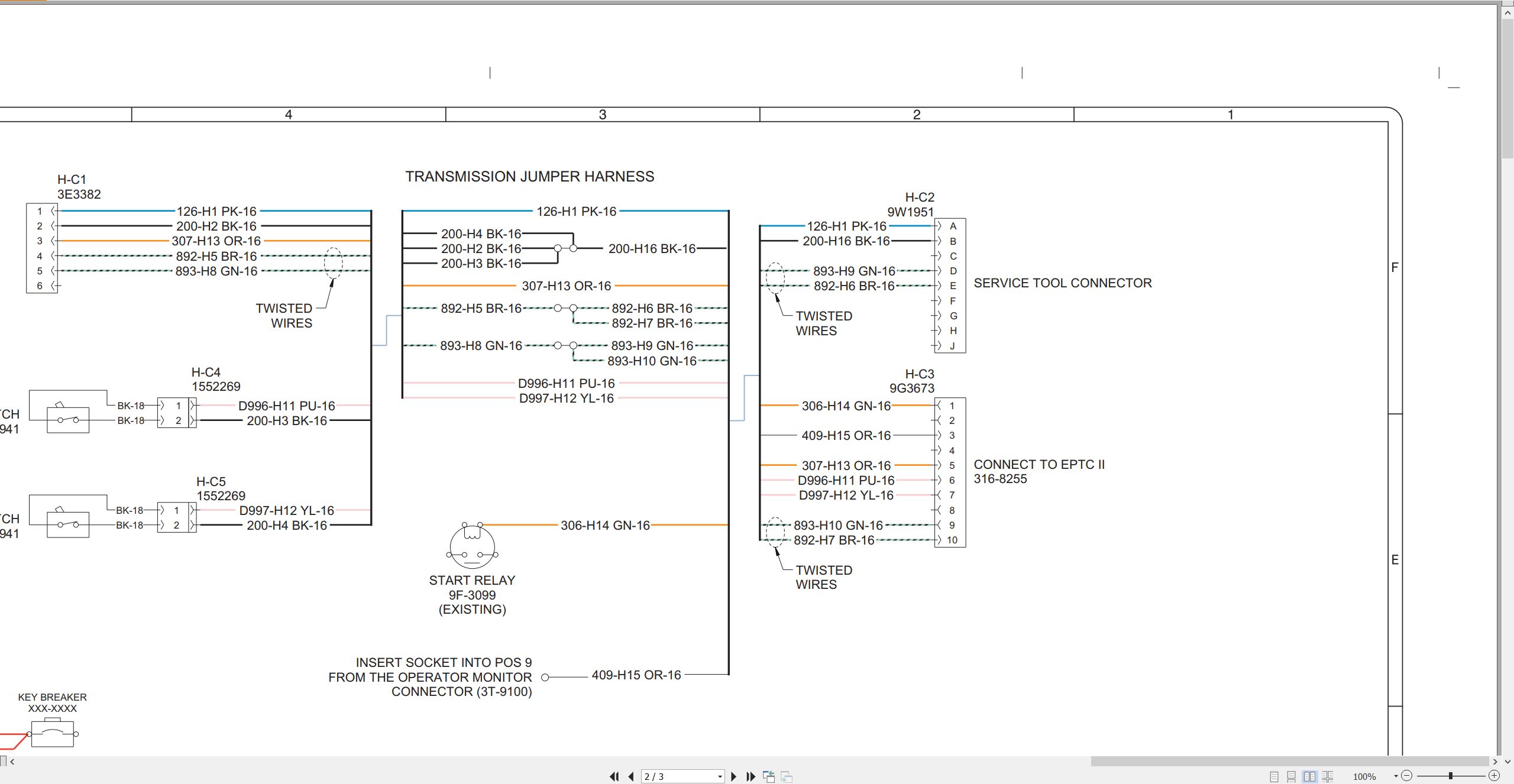Open the zoom percentage dropdown arrow
This screenshot has height=784, width=1514.
[x=1396, y=776]
